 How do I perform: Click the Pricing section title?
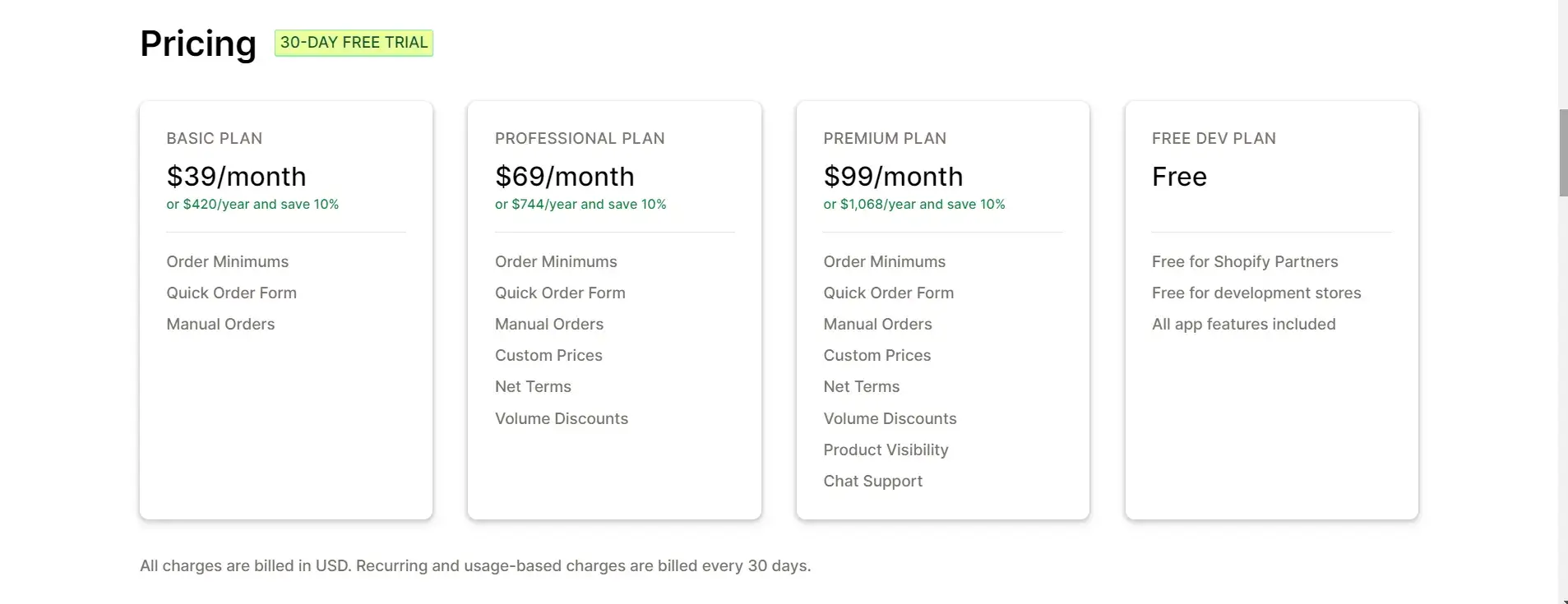coord(198,44)
